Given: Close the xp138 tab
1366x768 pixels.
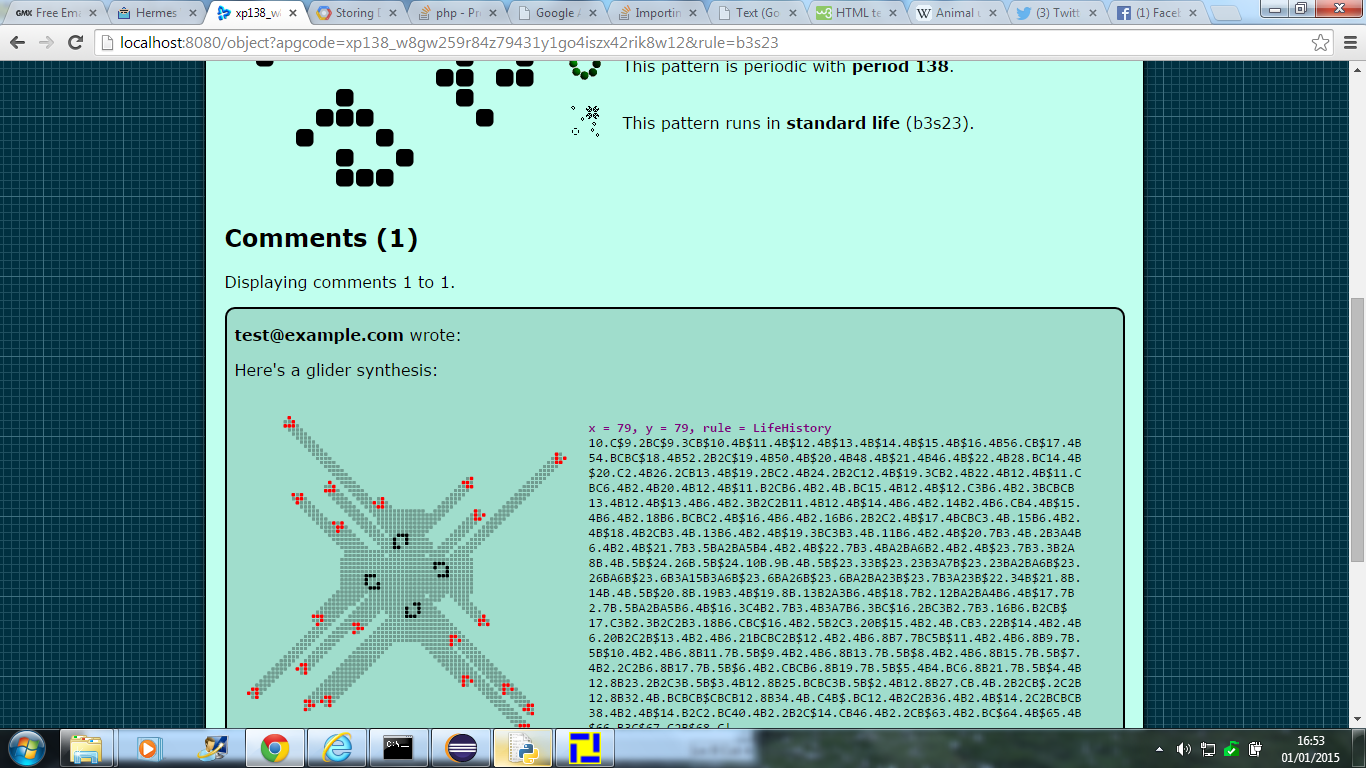Looking at the screenshot, I should click(294, 13).
